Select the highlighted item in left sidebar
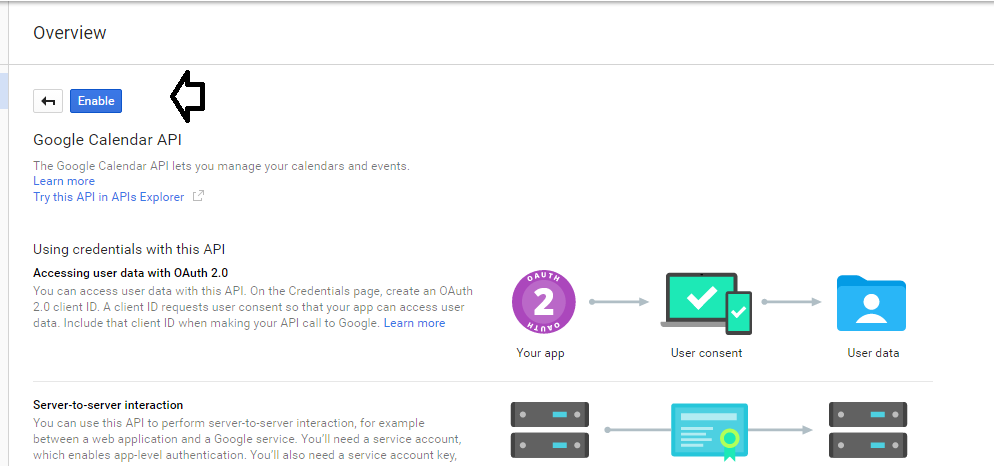Screen dimensions: 994x466 (3, 90)
